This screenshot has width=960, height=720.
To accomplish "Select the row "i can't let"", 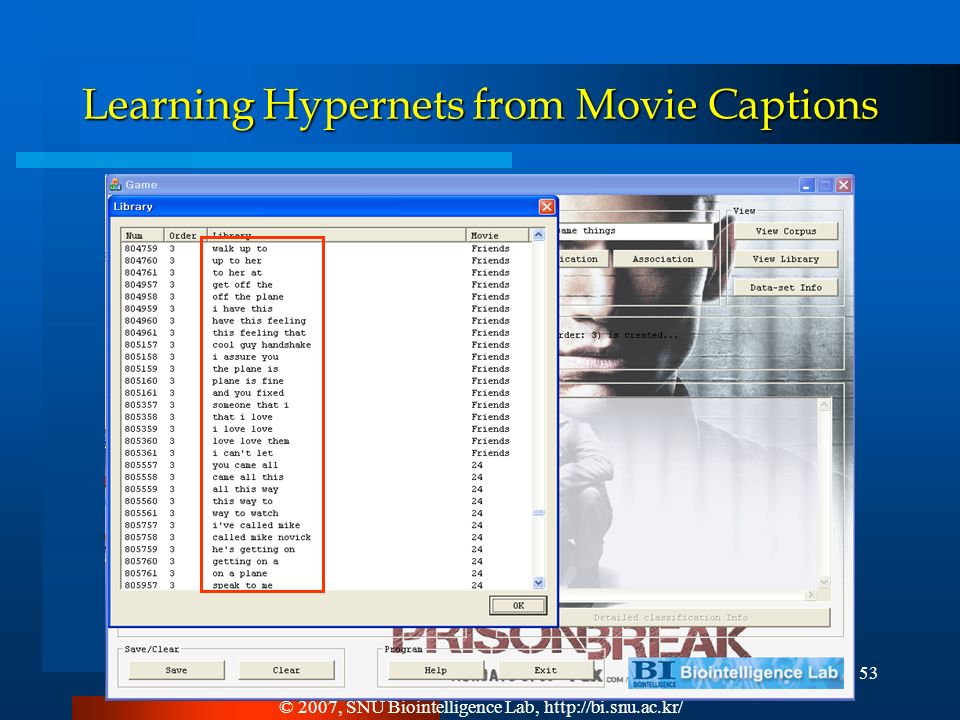I will point(326,453).
